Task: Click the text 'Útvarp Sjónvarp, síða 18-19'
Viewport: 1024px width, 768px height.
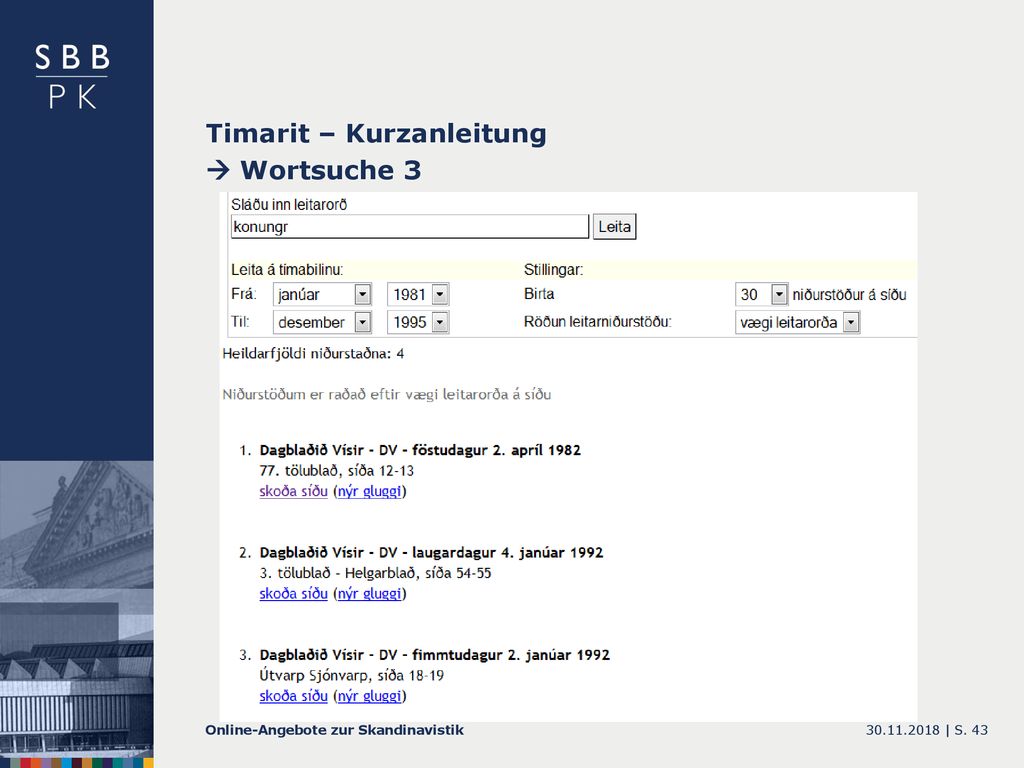Action: [351, 676]
